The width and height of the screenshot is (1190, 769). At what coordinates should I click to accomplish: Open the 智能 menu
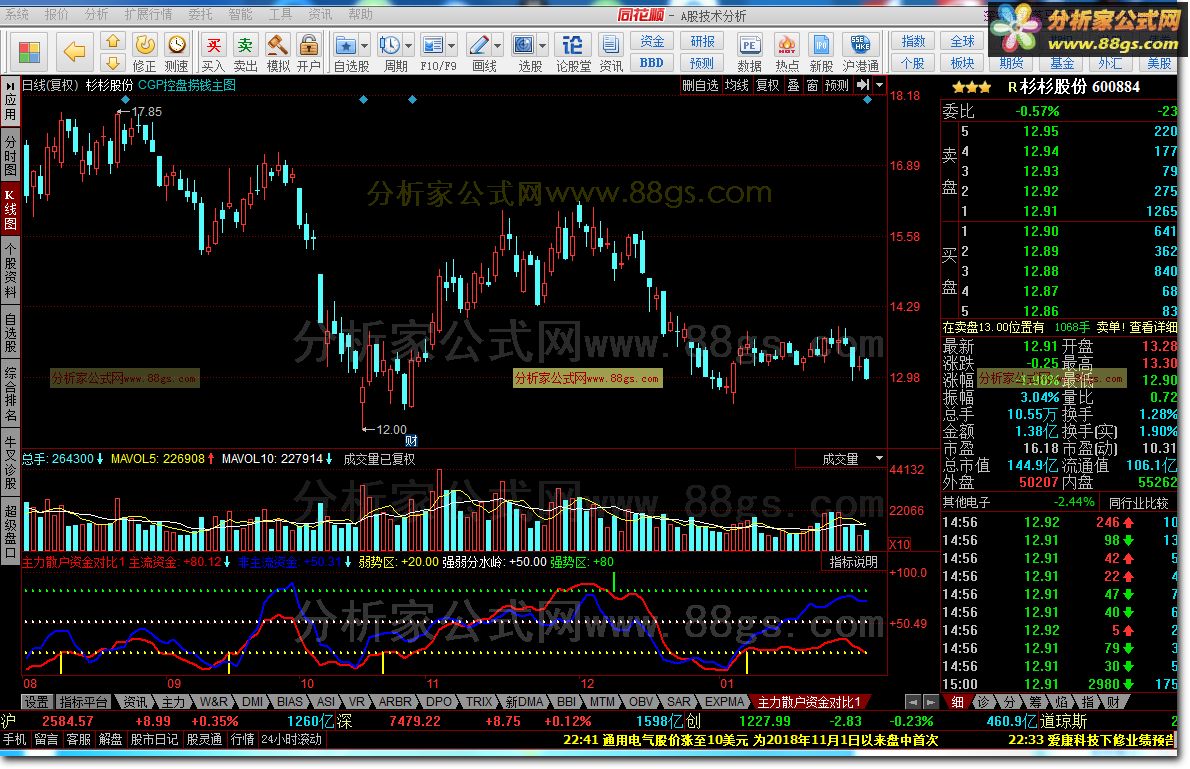pos(241,14)
